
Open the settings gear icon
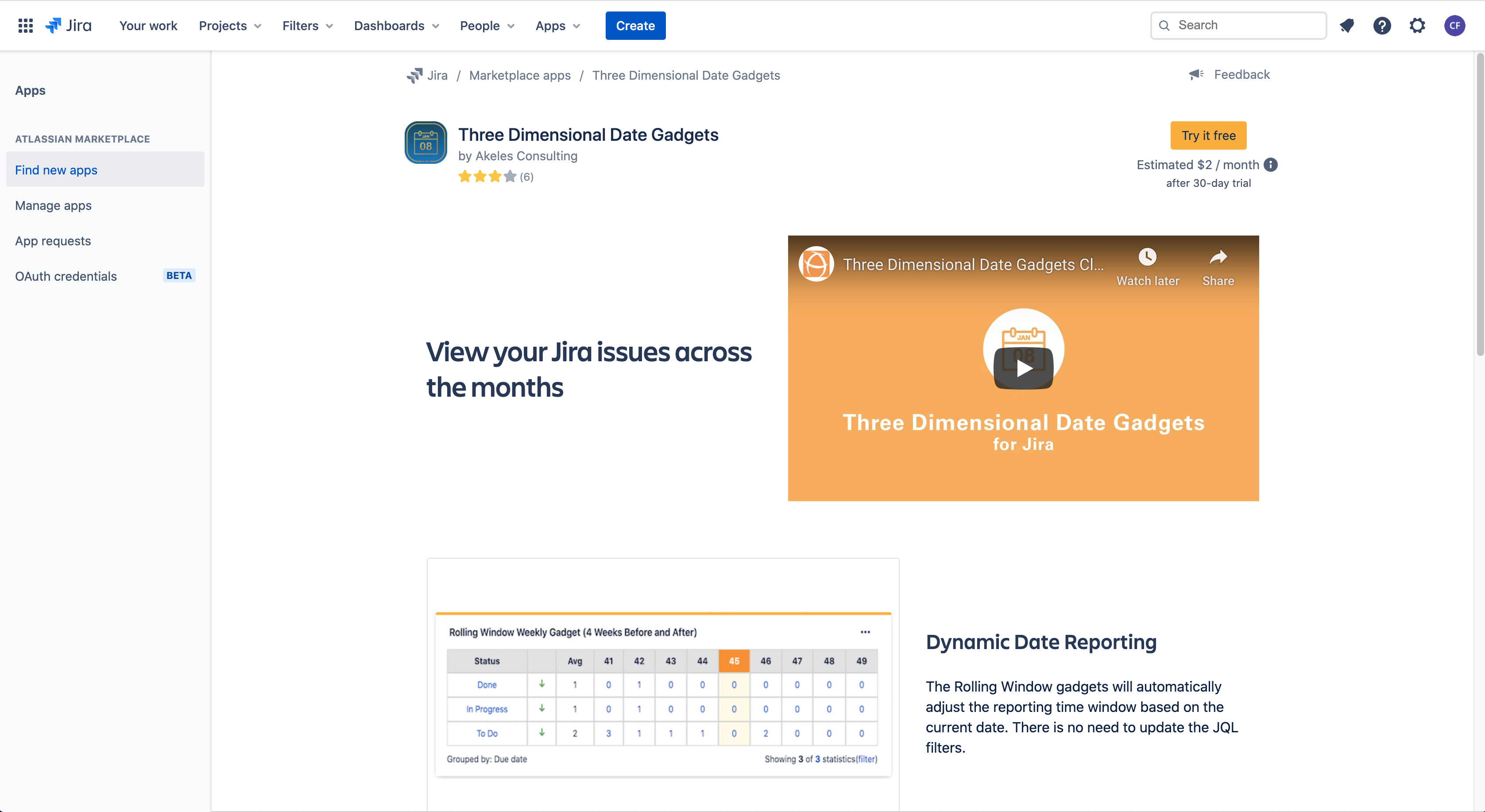click(x=1417, y=25)
